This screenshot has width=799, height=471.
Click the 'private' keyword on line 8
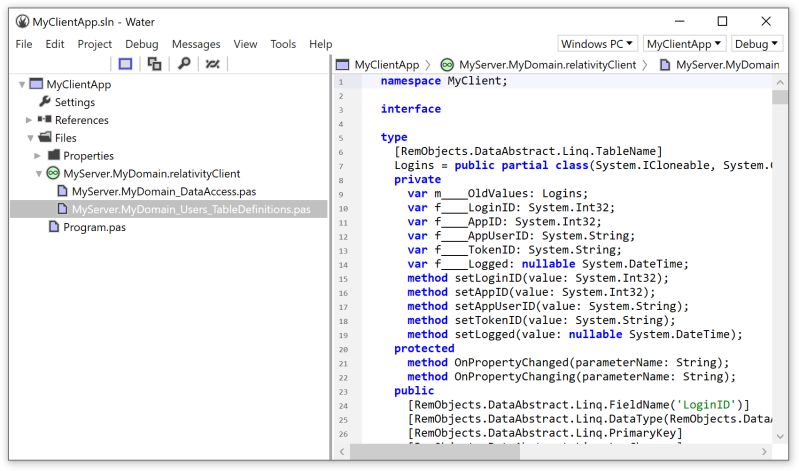coord(417,179)
